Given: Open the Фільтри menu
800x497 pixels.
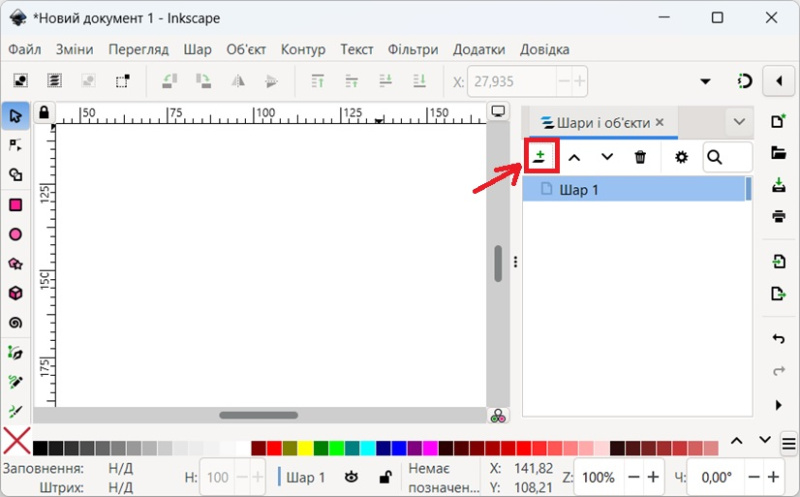Looking at the screenshot, I should (x=413, y=49).
